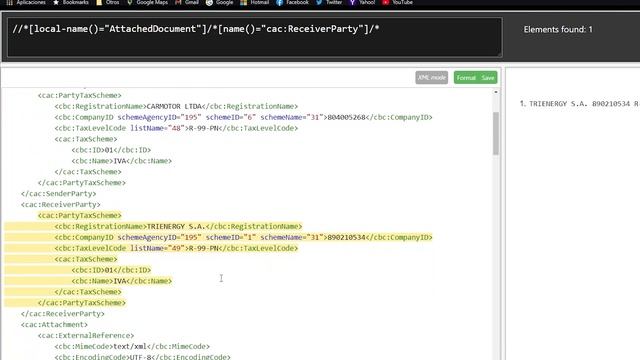
Task: Click unhighlighted cbc:Name IVA line under CARMOTOR
Action: point(122,161)
